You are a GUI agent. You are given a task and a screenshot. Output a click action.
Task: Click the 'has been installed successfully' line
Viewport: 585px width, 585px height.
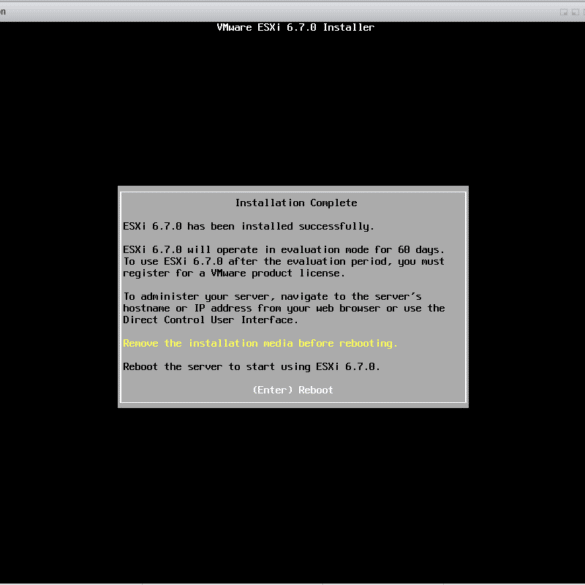coord(248,226)
